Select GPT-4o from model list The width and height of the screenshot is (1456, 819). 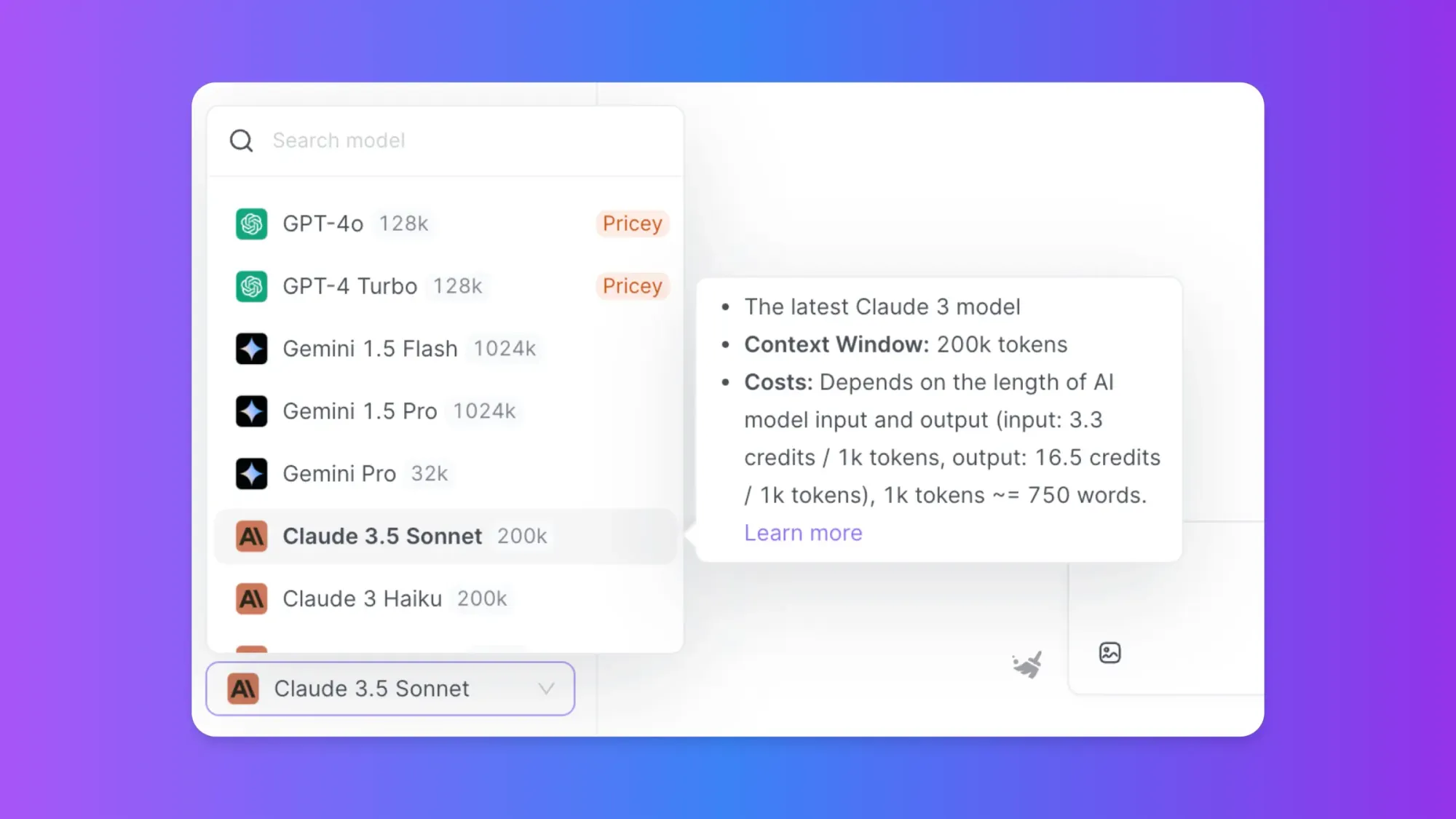point(448,223)
